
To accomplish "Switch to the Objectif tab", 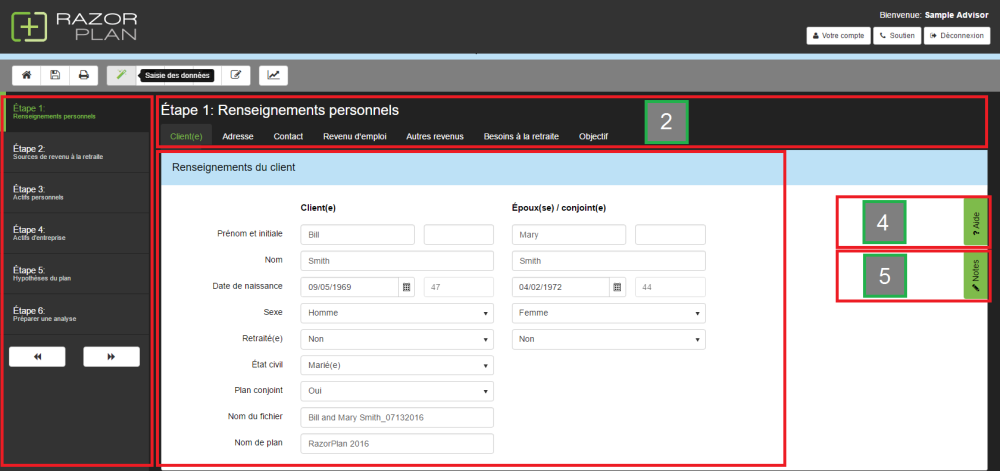I will click(x=593, y=136).
